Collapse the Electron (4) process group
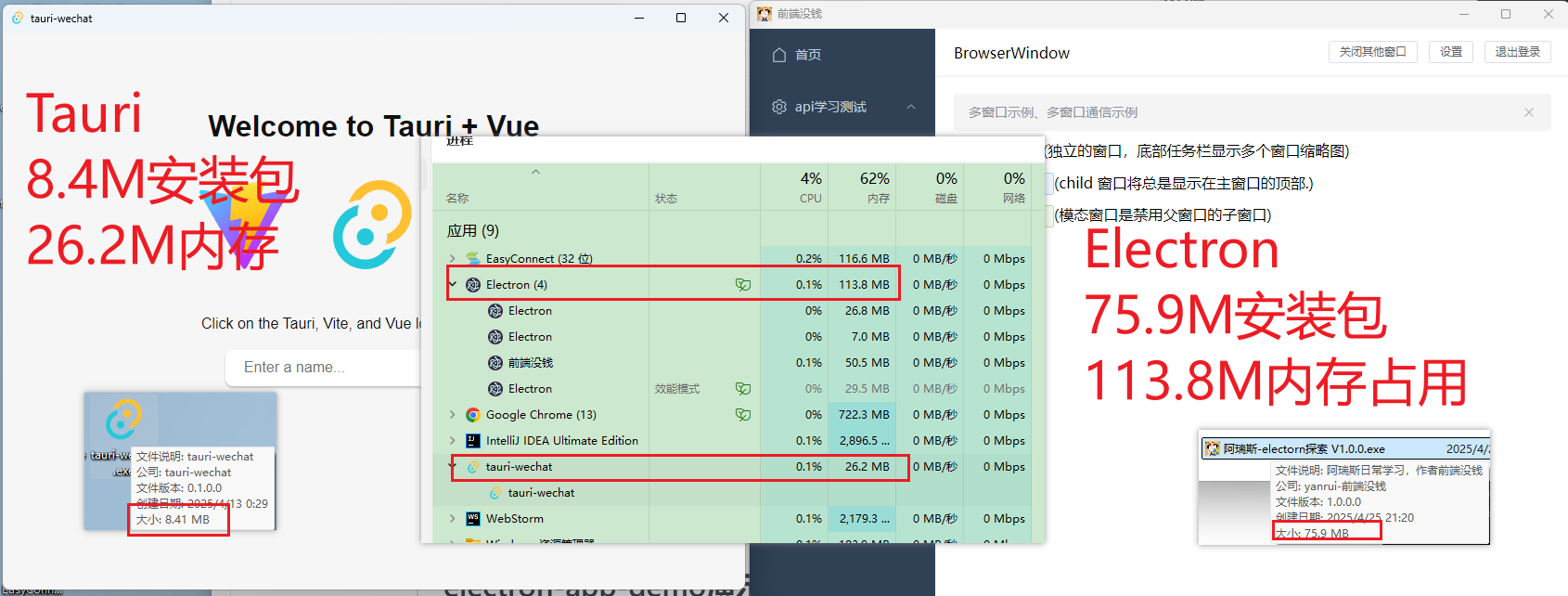This screenshot has width=1568, height=596. (452, 285)
